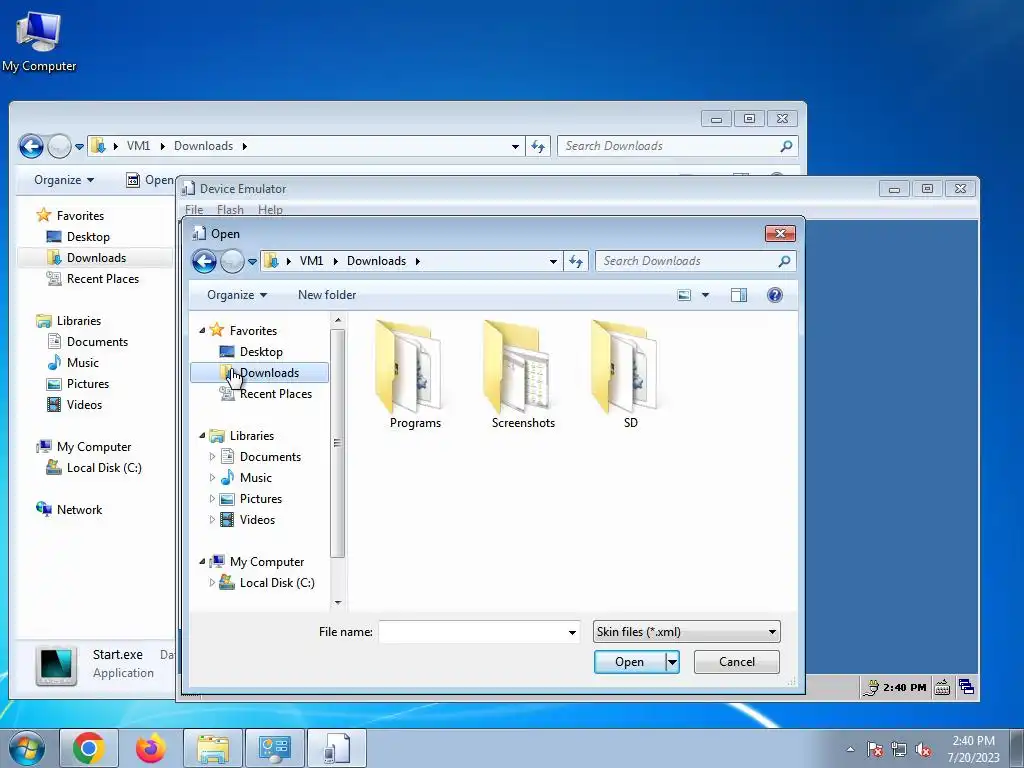Open Documents library in Explorer sidebar
This screenshot has width=1024, height=768.
tap(88, 342)
